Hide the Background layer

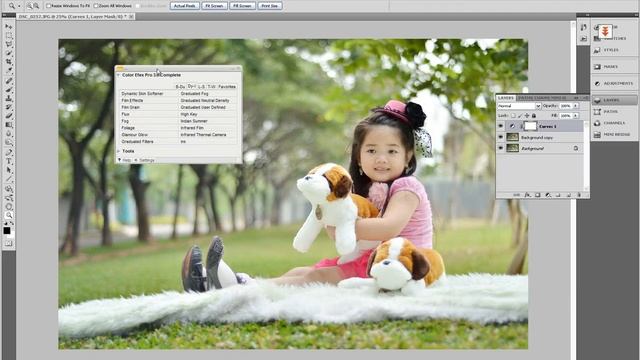tap(501, 148)
